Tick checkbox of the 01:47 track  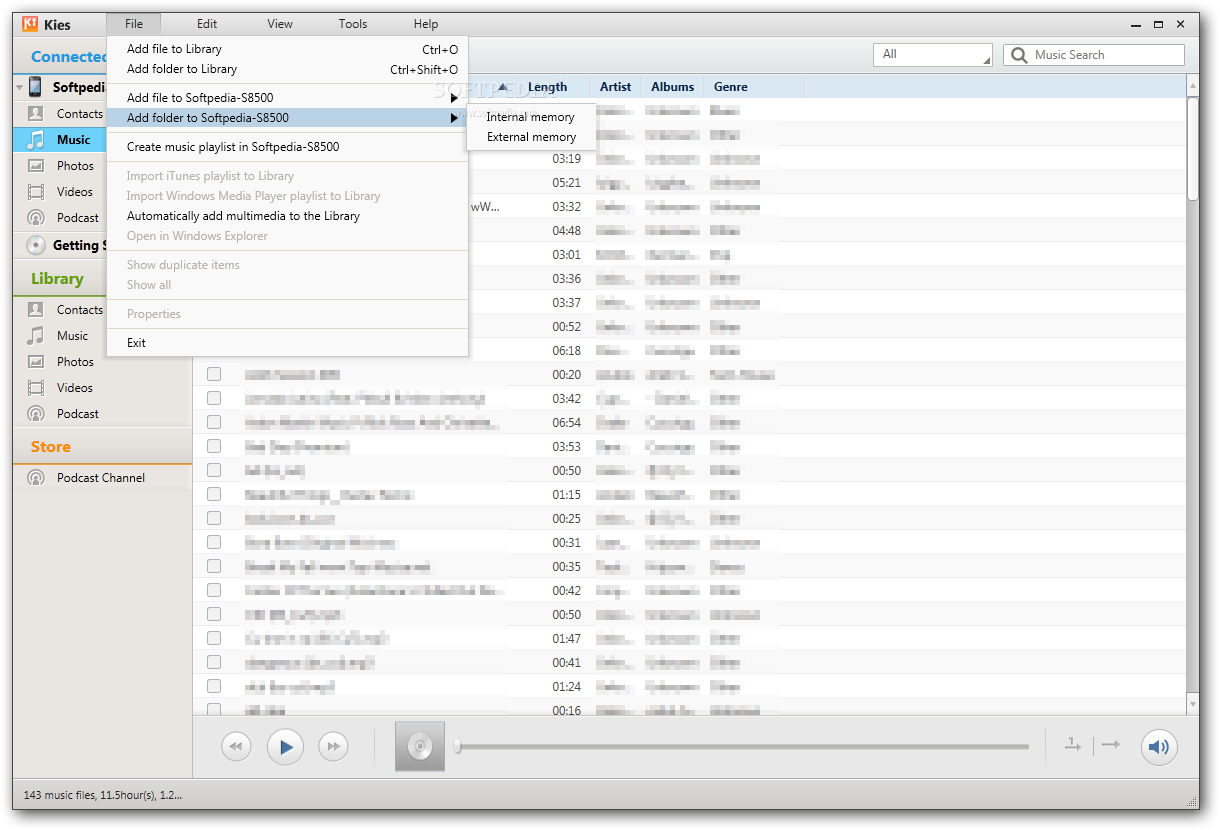pos(214,638)
